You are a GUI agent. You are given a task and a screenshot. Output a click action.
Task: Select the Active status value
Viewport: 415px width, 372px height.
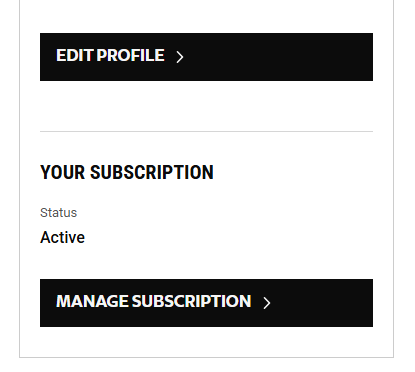pos(63,237)
